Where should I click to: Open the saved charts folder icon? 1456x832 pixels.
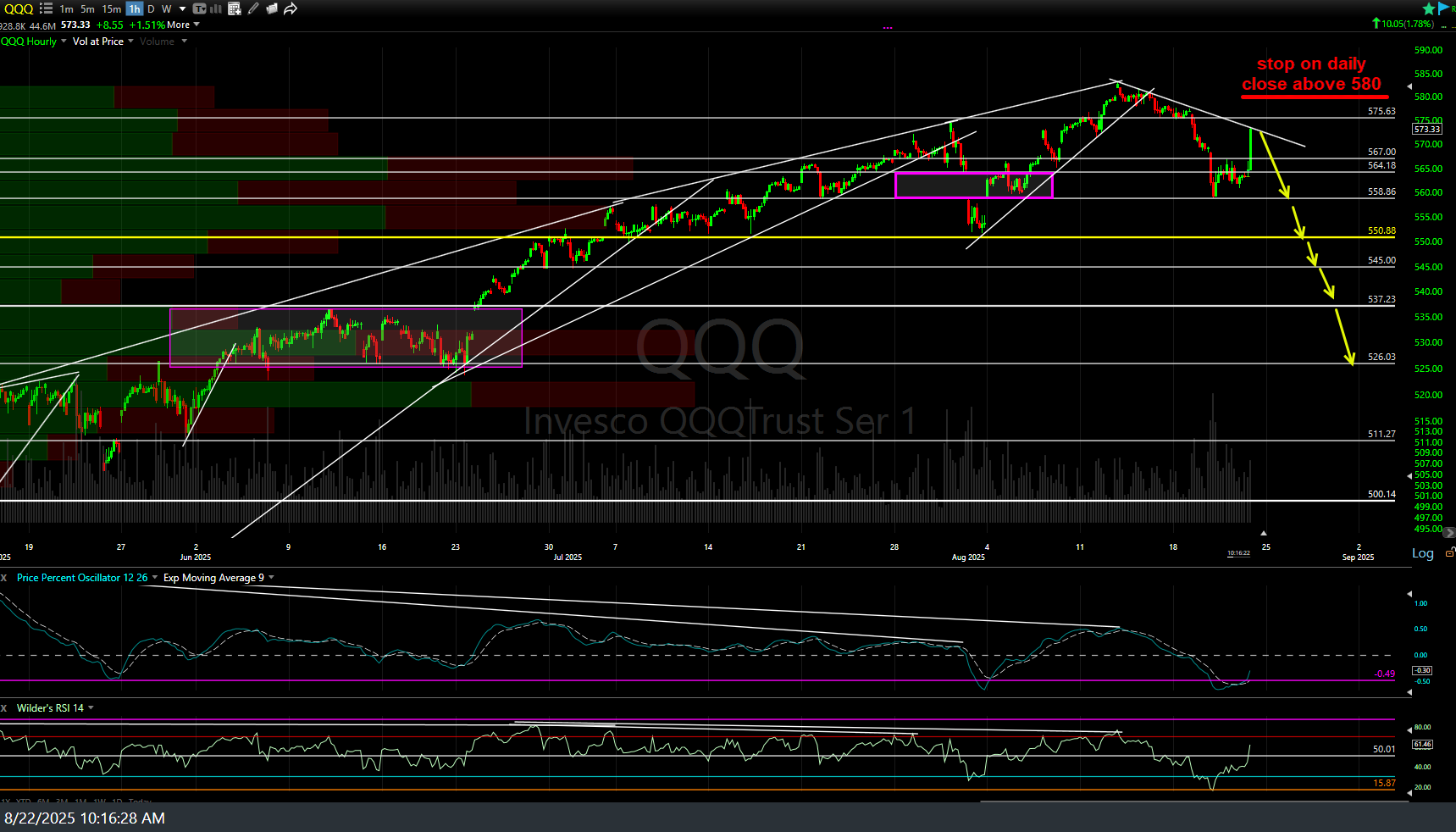(x=271, y=8)
